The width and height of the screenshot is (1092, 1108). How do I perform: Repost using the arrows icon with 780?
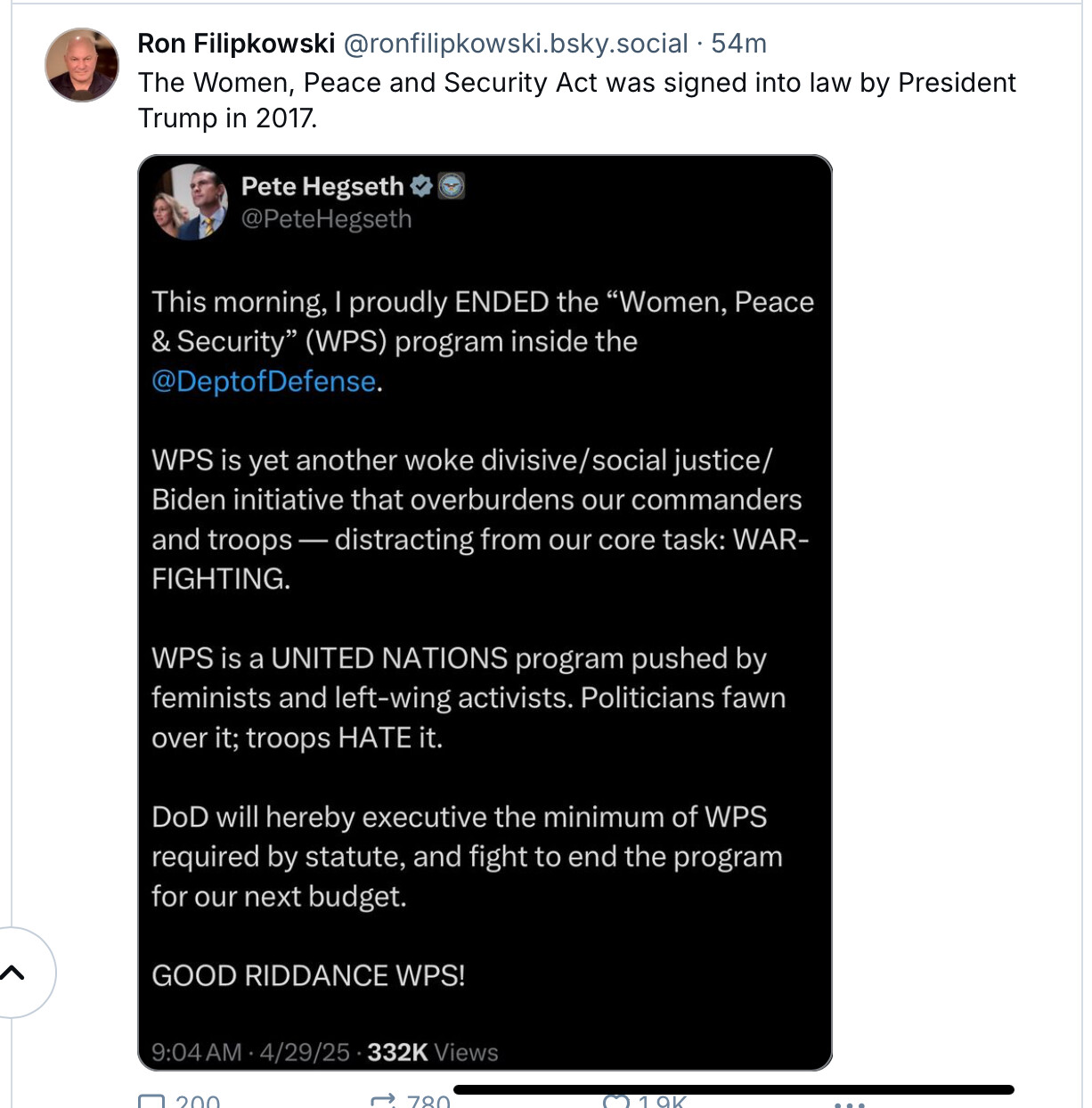383,1102
